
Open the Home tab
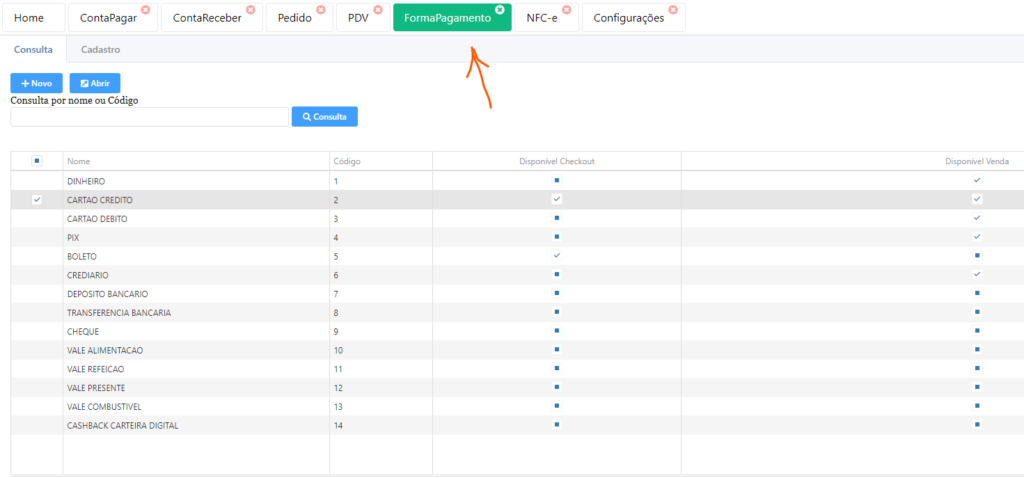point(29,18)
